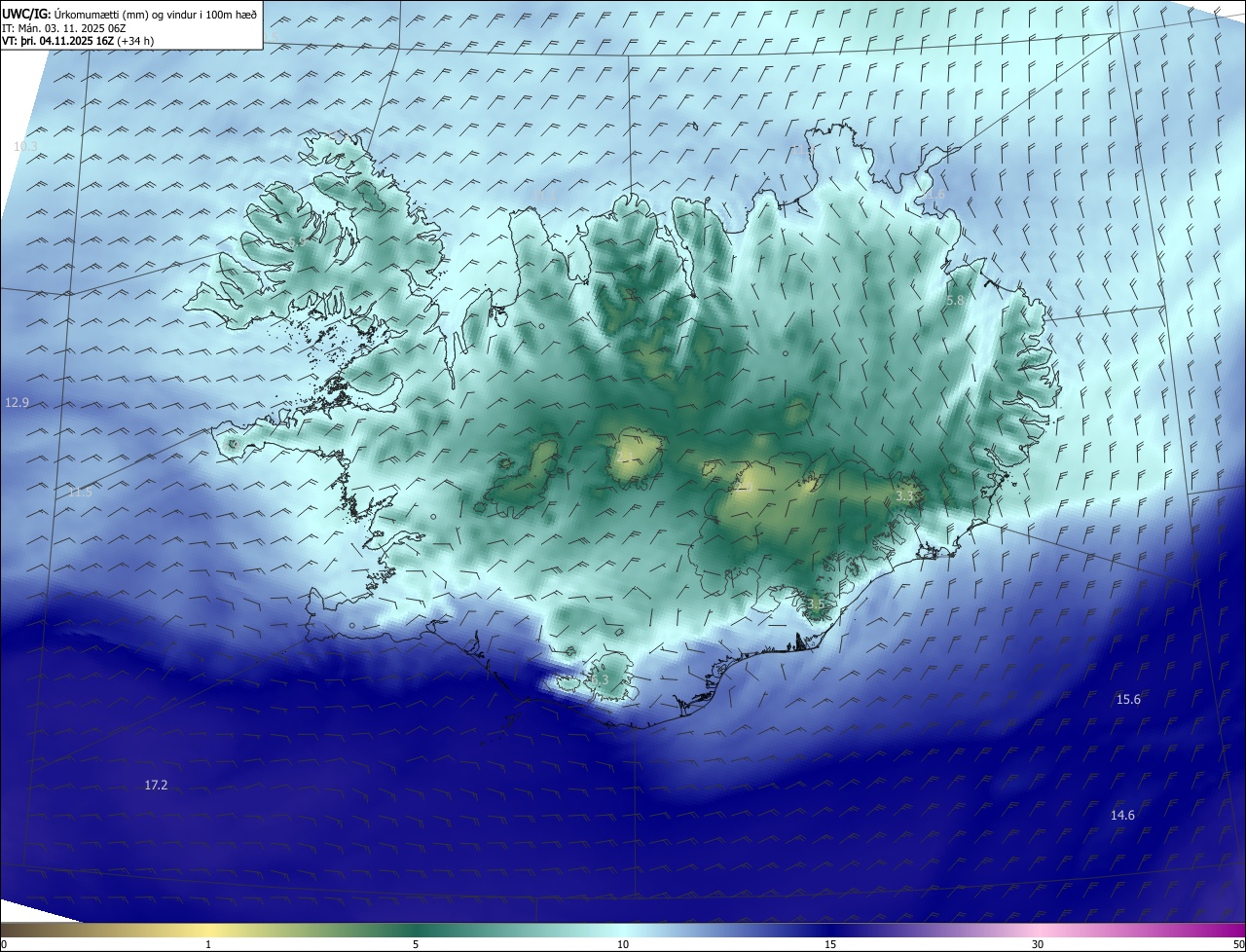1246x952 pixels.
Task: Click the UWC/IG Úrkomumætti title line
Action: (x=129, y=13)
